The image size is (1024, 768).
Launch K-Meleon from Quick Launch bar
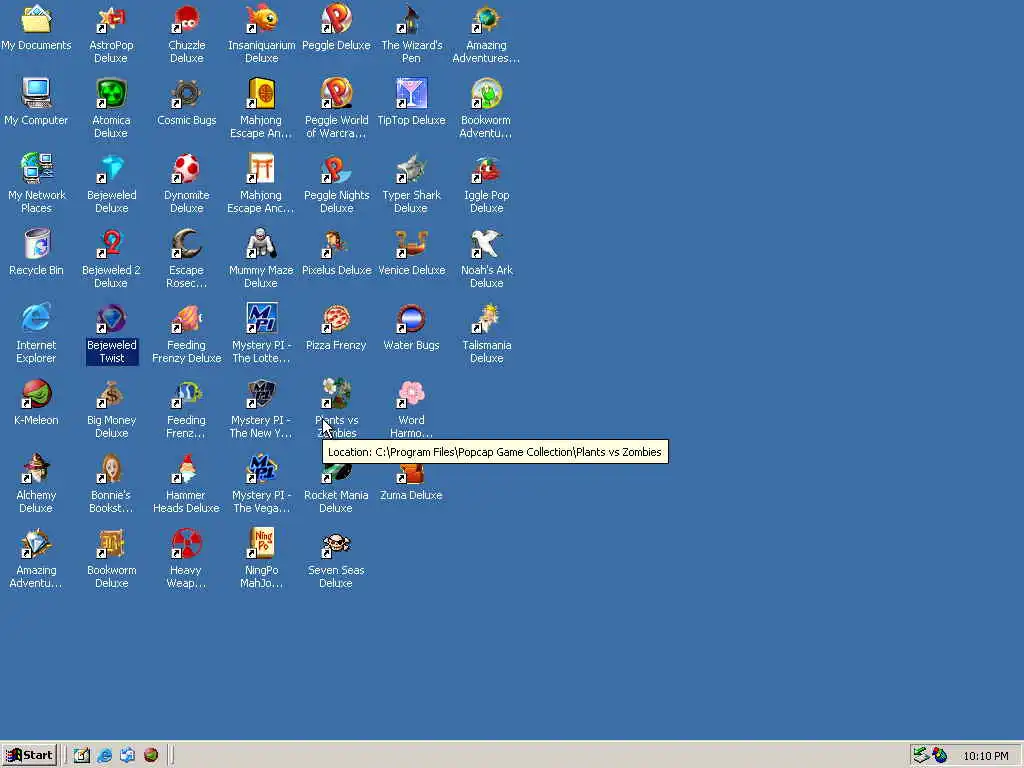tap(151, 755)
